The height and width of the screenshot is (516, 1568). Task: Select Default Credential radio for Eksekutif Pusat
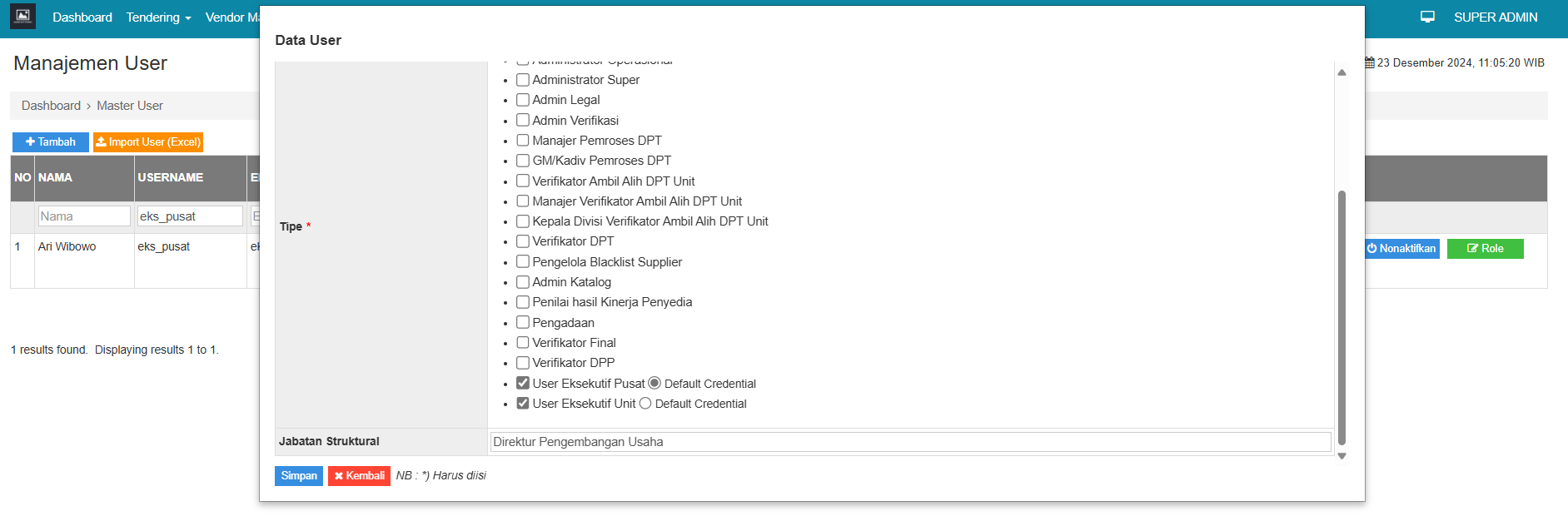coord(655,383)
